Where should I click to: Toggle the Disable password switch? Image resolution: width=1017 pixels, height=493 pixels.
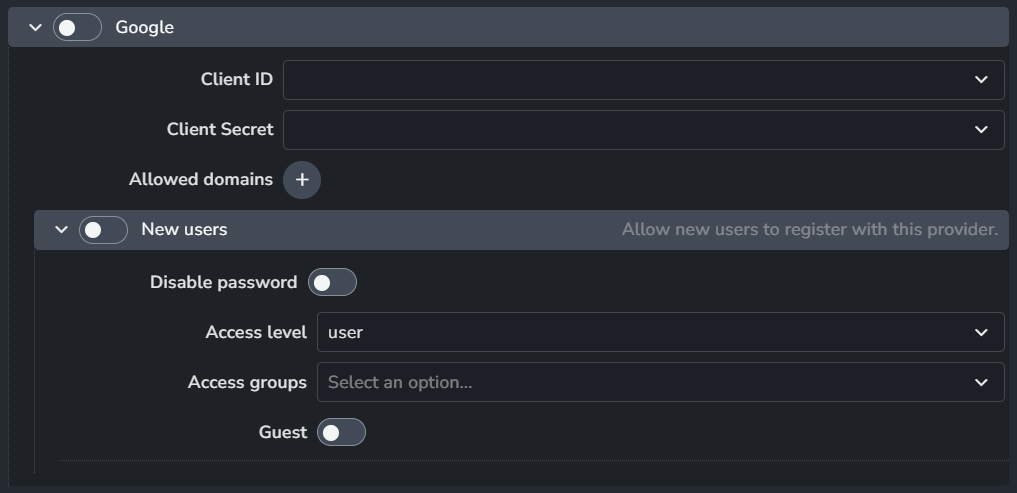click(x=332, y=283)
